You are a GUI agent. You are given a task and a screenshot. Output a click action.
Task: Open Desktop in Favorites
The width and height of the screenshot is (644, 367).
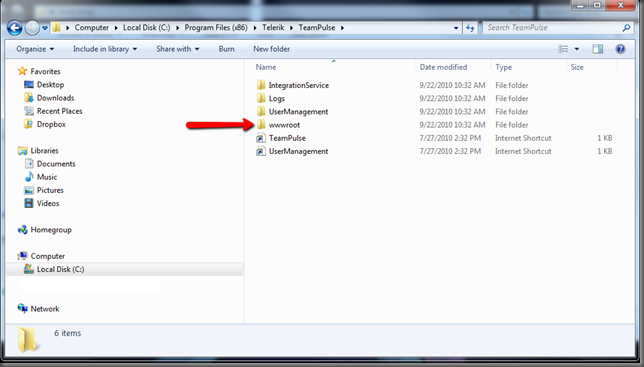pos(51,85)
